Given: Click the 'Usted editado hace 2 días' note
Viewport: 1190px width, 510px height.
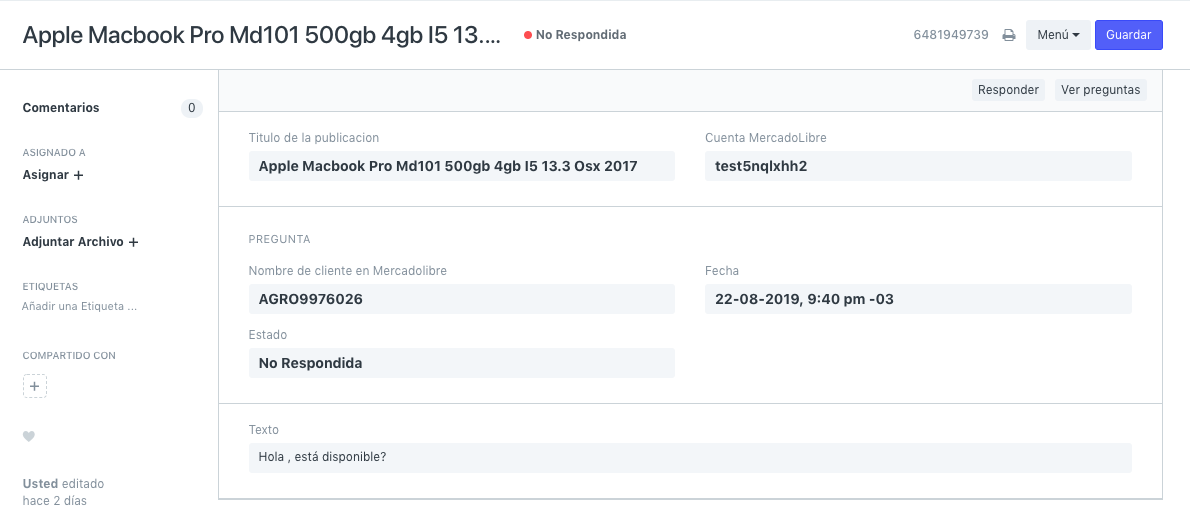Looking at the screenshot, I should tap(63, 492).
